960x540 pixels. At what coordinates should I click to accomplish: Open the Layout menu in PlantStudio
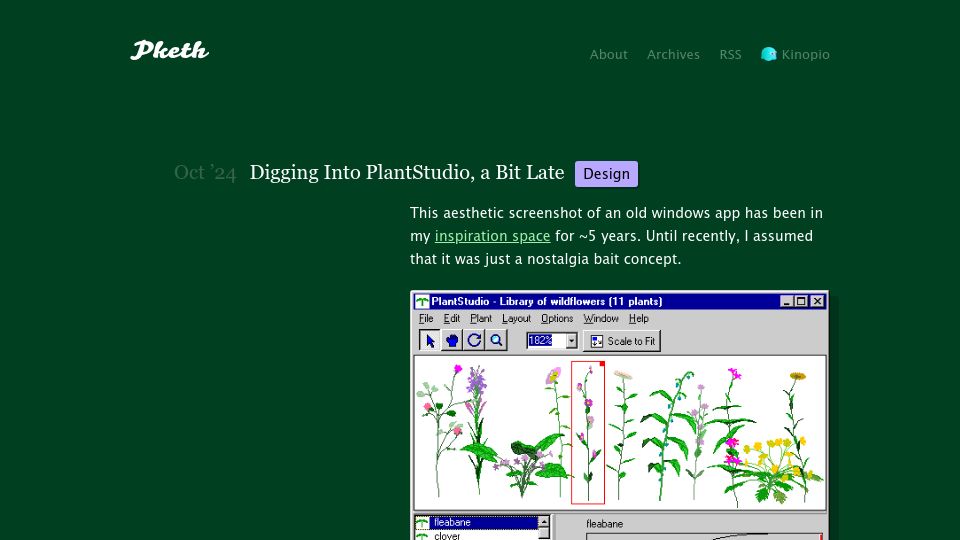click(516, 318)
